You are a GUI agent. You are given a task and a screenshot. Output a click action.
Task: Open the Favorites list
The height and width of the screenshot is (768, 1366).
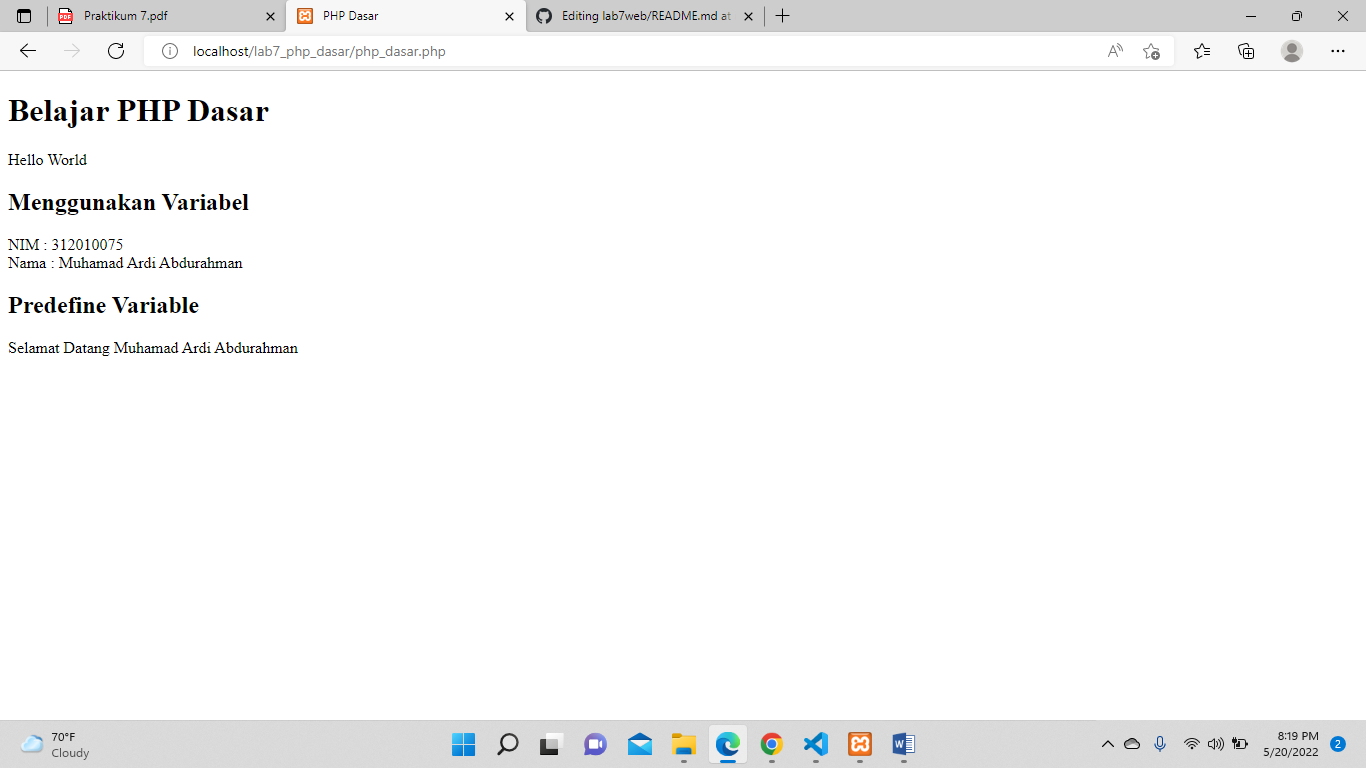1202,51
